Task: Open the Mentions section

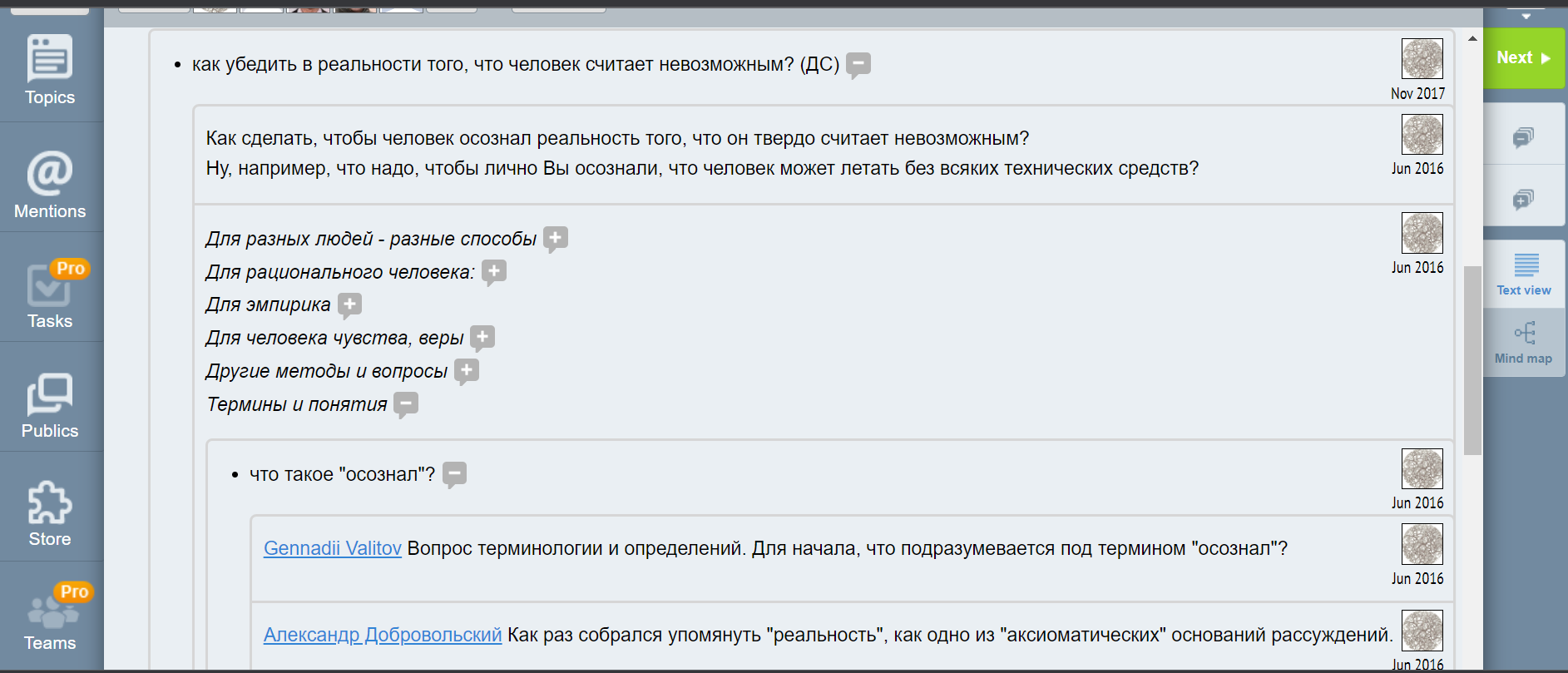Action: point(50,185)
